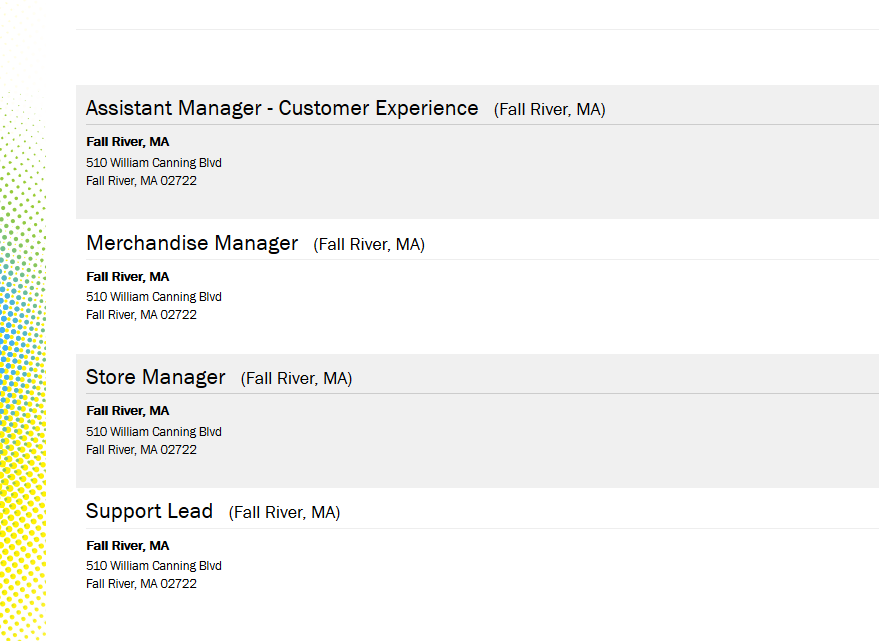Select bold Fall River heading under Store Manager
The height and width of the screenshot is (641, 879).
128,410
